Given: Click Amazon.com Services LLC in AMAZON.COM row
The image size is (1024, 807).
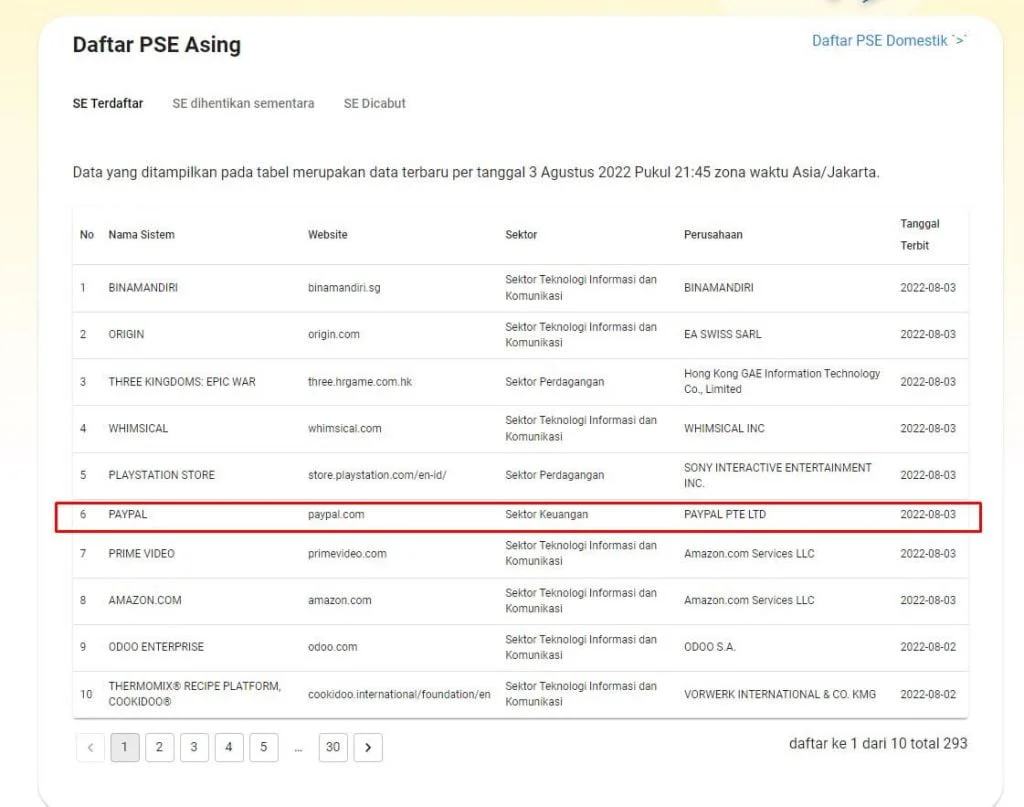Looking at the screenshot, I should point(748,600).
